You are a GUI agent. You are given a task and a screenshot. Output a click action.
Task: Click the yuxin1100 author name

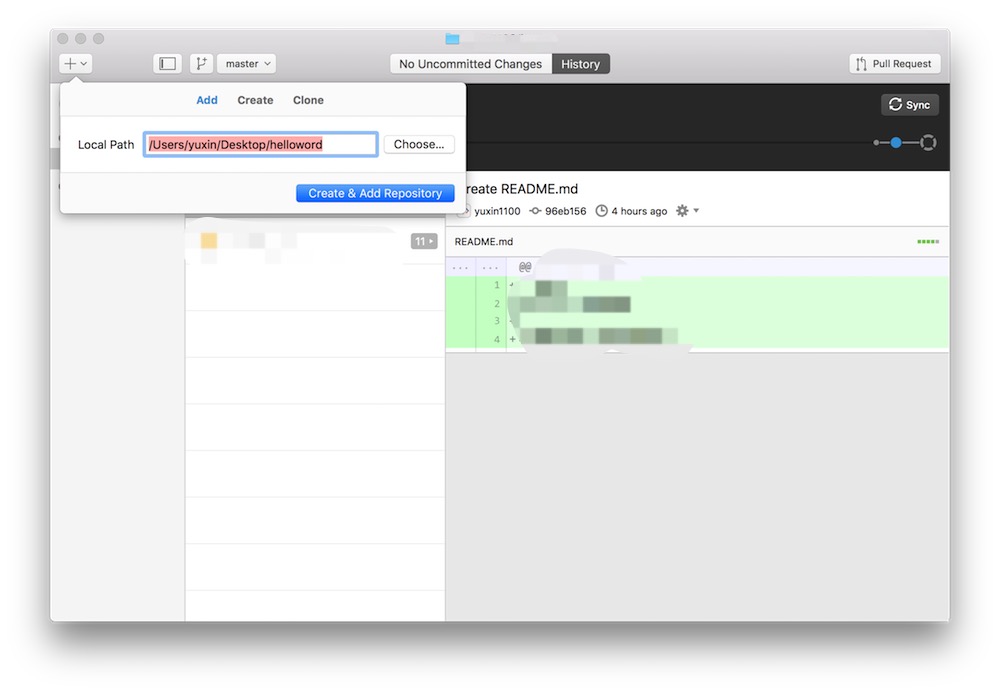click(497, 211)
